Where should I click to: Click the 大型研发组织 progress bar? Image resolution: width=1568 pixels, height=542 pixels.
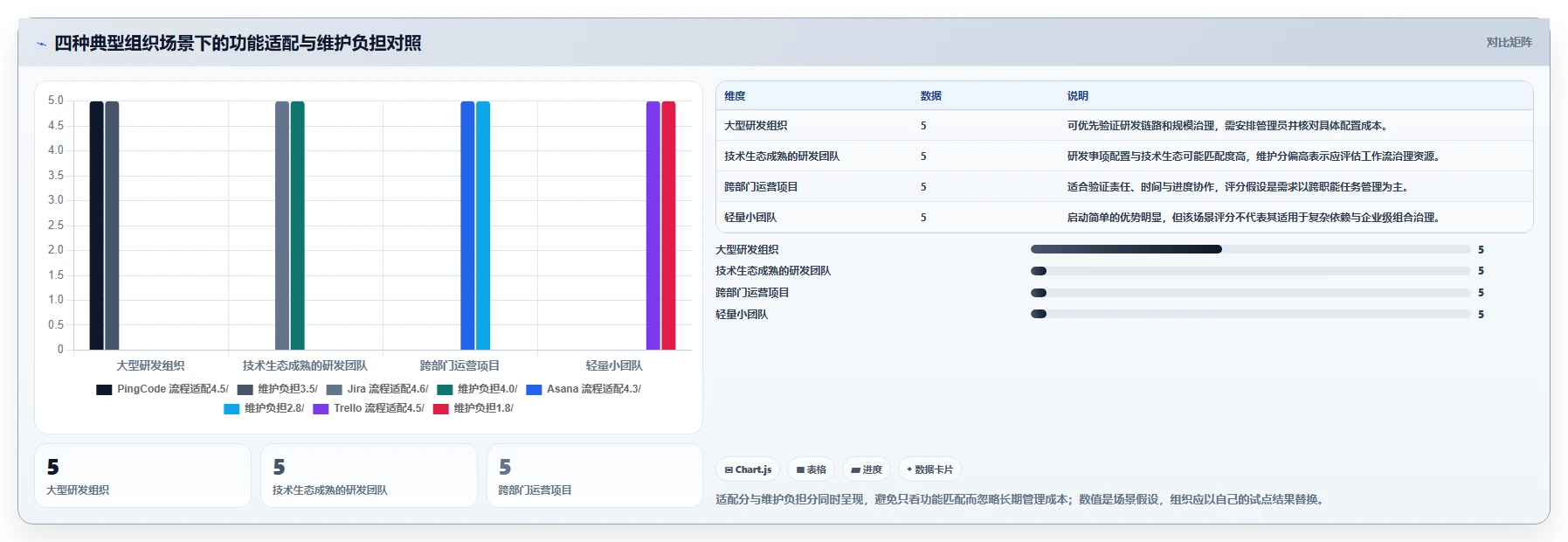point(1250,249)
